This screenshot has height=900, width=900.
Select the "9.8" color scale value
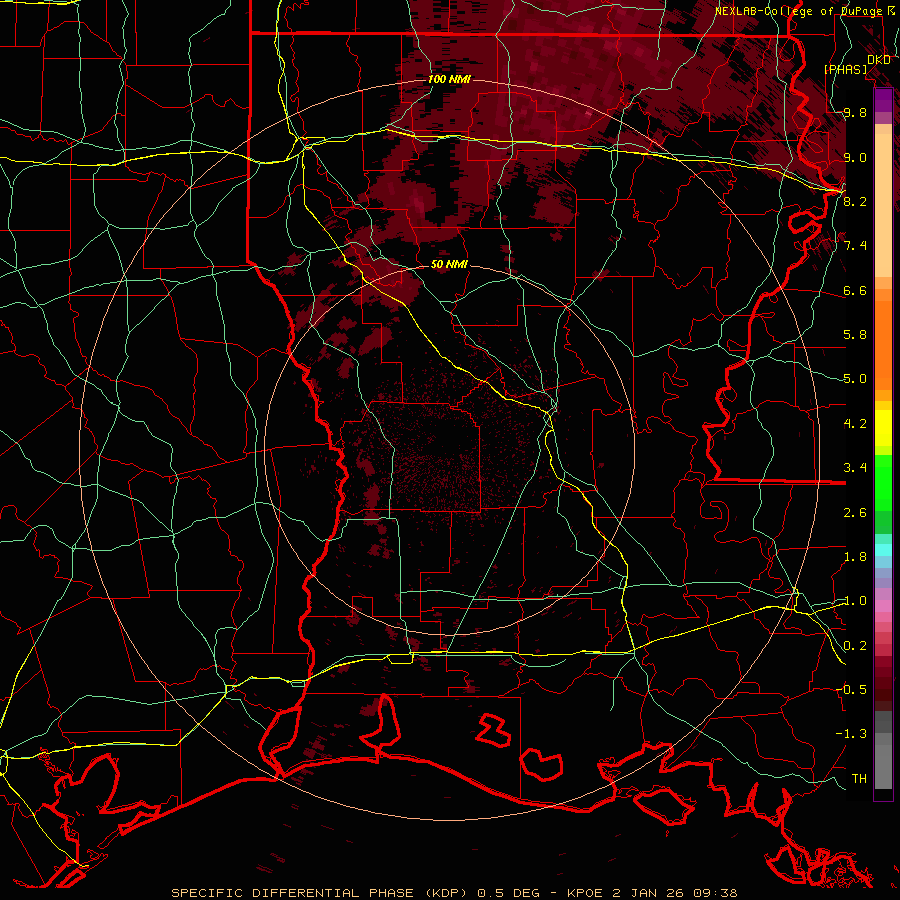tap(855, 113)
